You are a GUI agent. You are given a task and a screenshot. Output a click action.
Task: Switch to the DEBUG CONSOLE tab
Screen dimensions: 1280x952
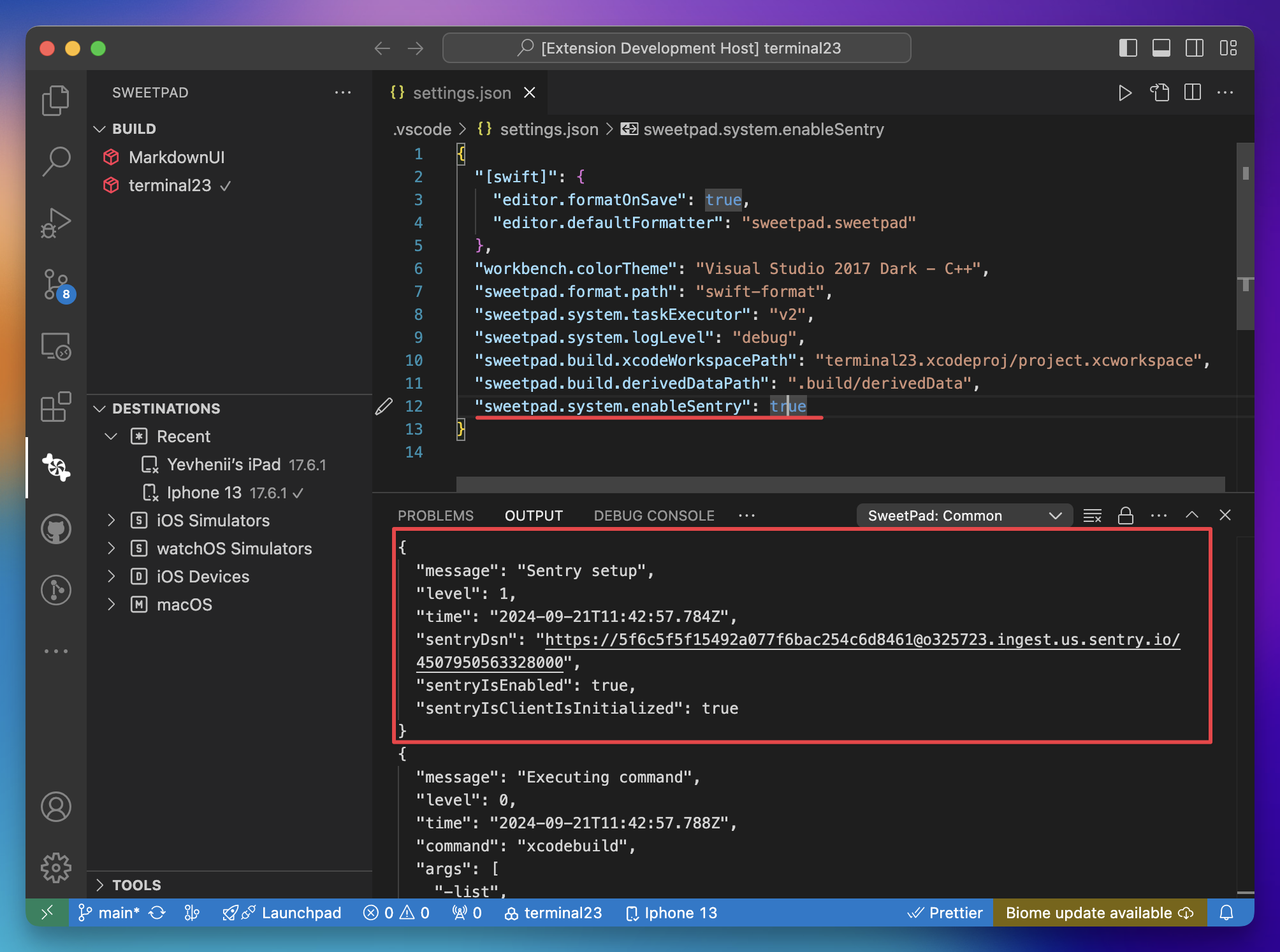point(654,516)
